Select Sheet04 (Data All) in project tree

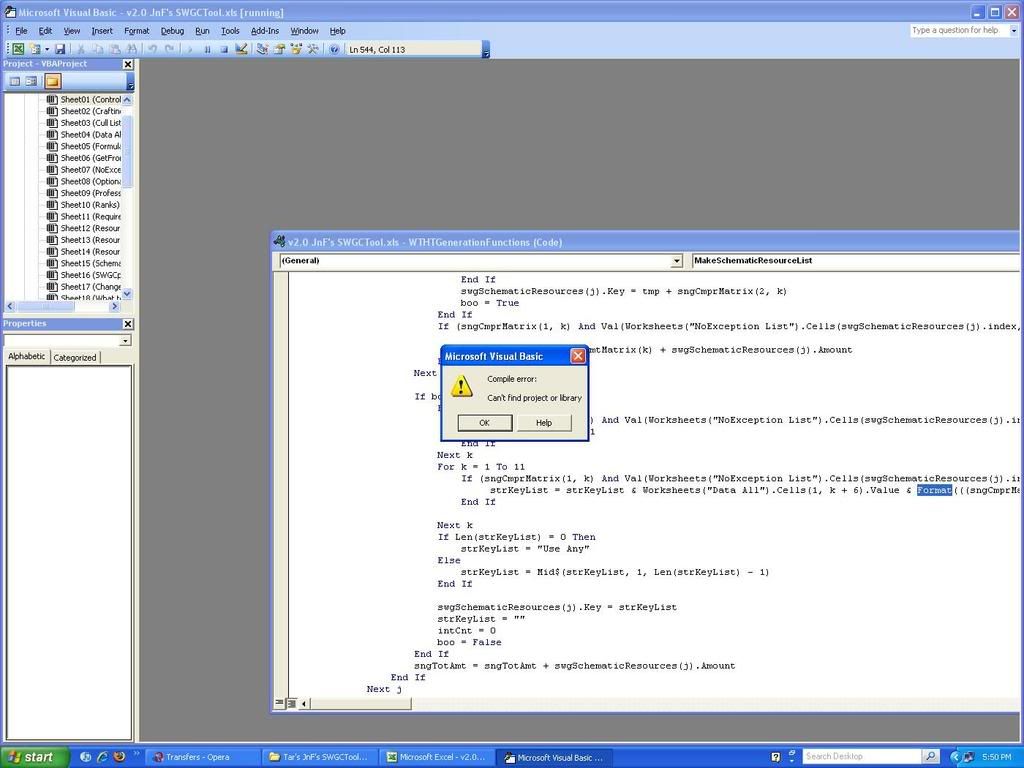tap(84, 135)
